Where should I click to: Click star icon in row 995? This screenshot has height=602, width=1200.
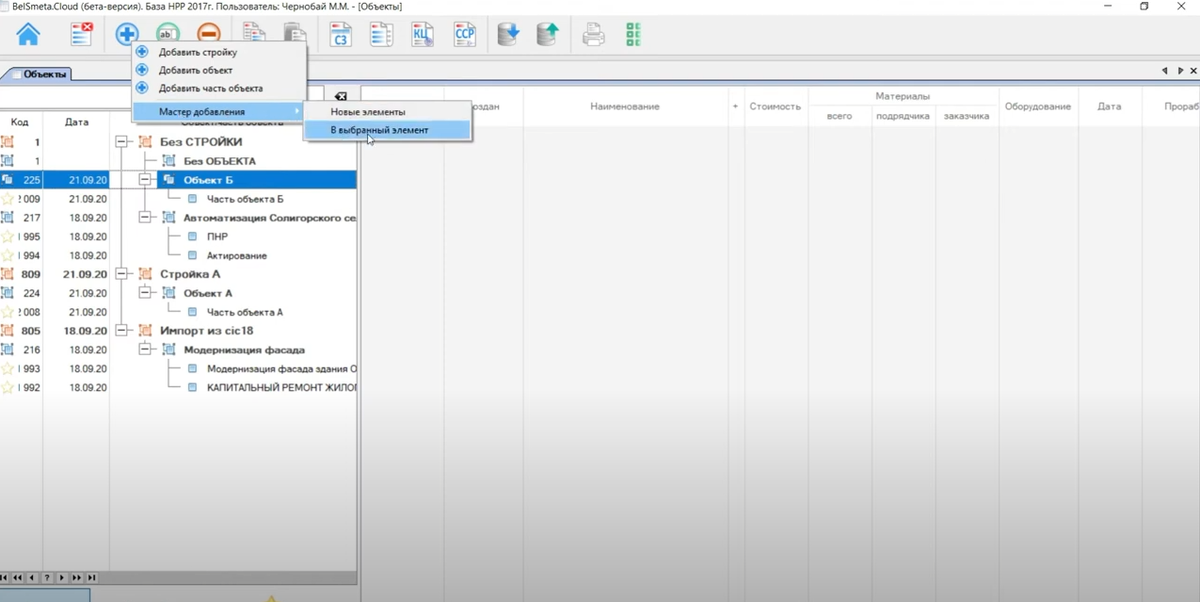coord(8,237)
